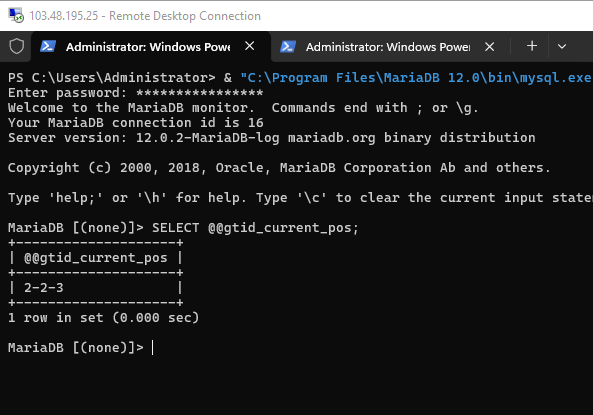The width and height of the screenshot is (593, 415).
Task: Click the shield icon left of tabs
Action: point(17,47)
